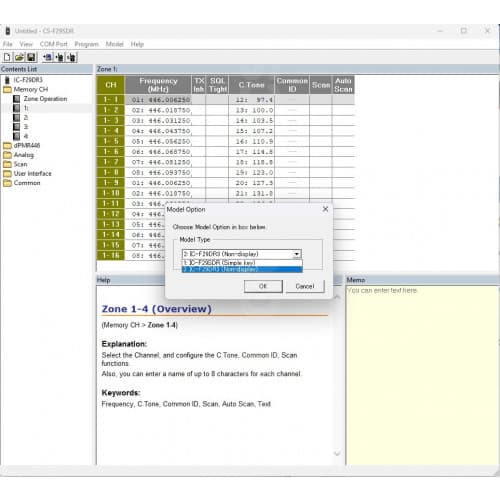Click the icon beside zone 2: in the tree
This screenshot has height=500, width=500.
(x=17, y=117)
